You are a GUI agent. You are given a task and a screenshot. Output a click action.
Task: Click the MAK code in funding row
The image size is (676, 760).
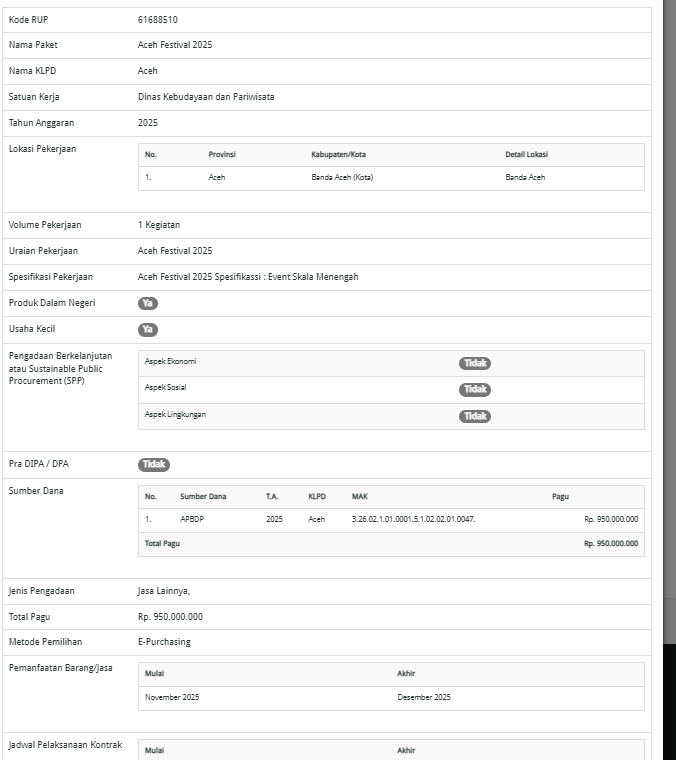point(413,519)
